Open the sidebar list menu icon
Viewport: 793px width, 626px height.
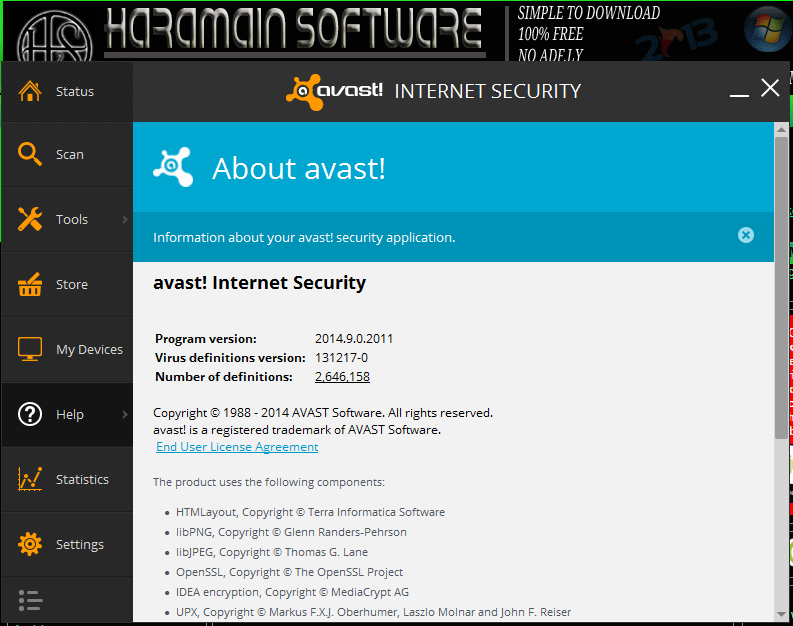click(30, 600)
